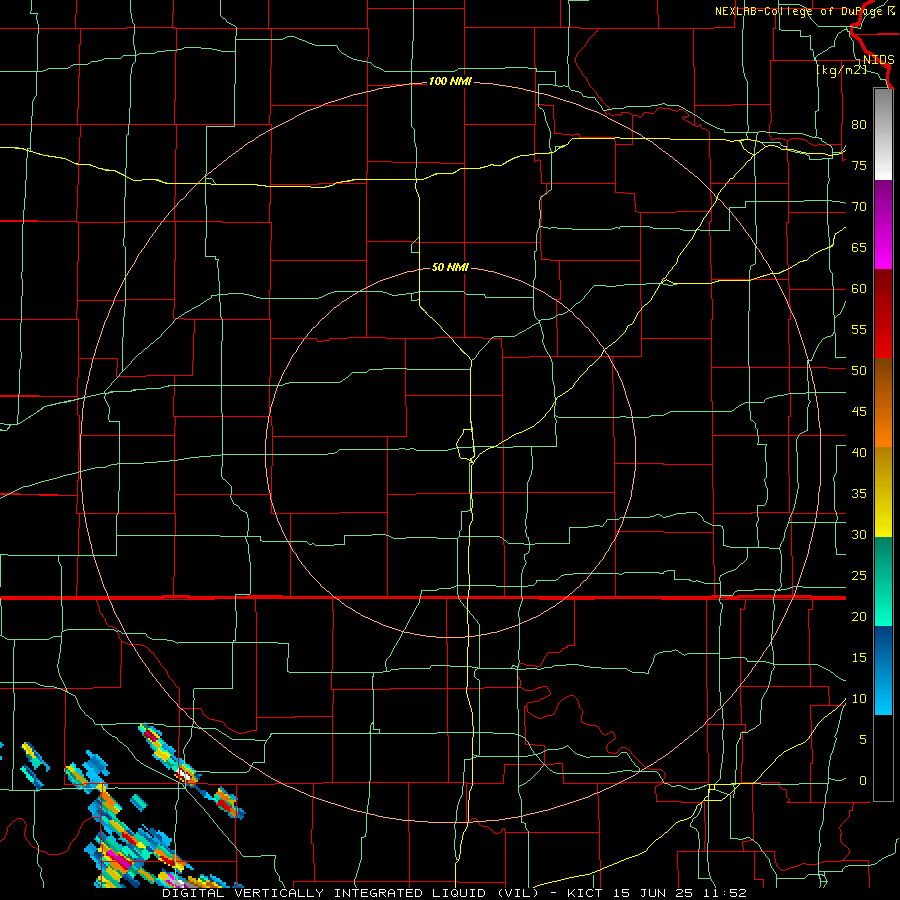
Task: Click the white high-VIL storm core echo
Action: pyautogui.click(x=184, y=774)
